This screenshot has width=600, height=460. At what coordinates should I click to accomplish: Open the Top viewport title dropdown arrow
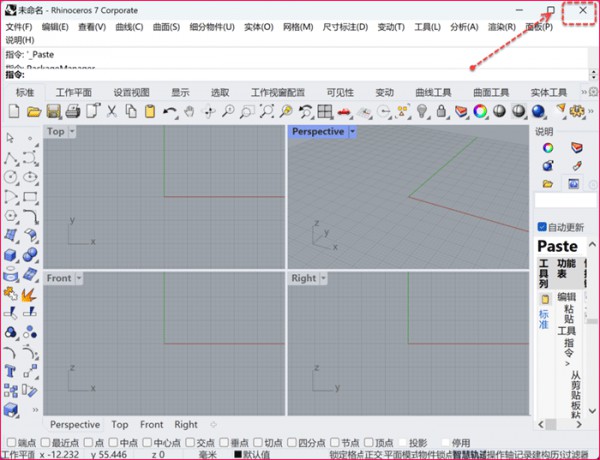(x=72, y=132)
